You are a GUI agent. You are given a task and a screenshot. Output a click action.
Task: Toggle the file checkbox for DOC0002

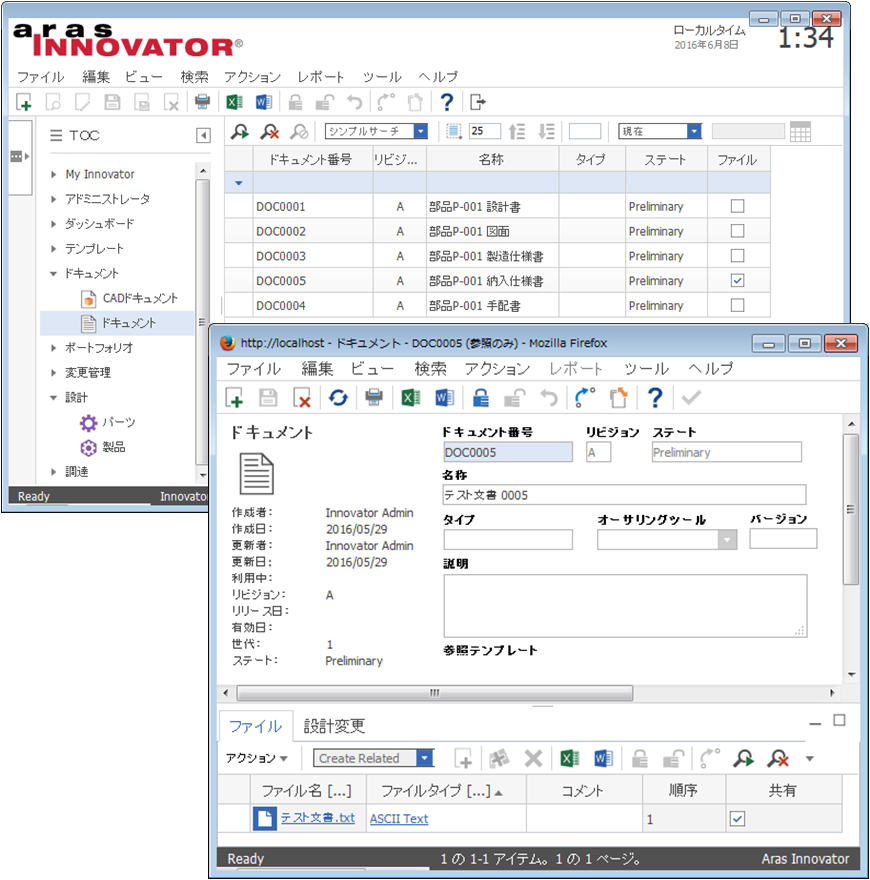[738, 231]
